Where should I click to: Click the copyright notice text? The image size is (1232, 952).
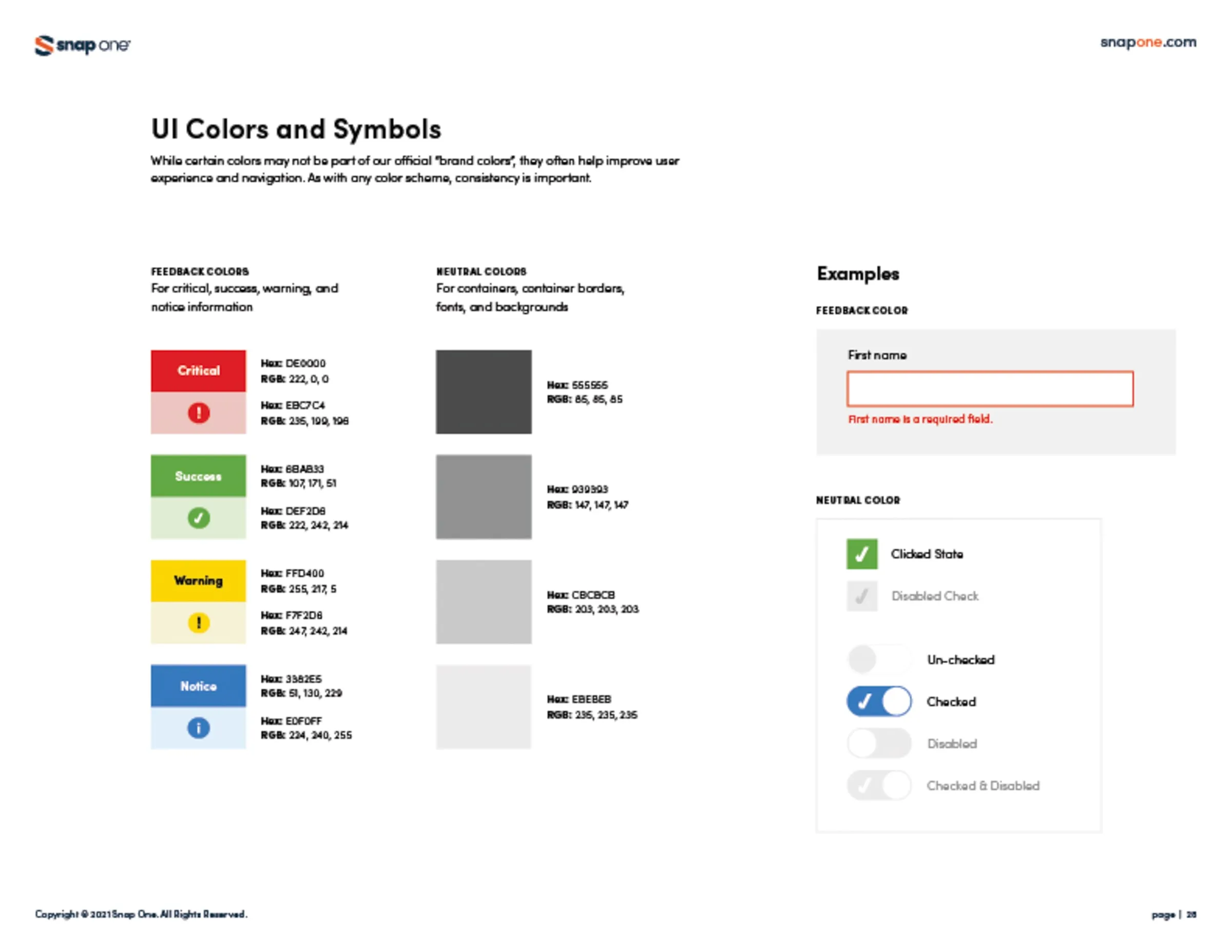141,914
